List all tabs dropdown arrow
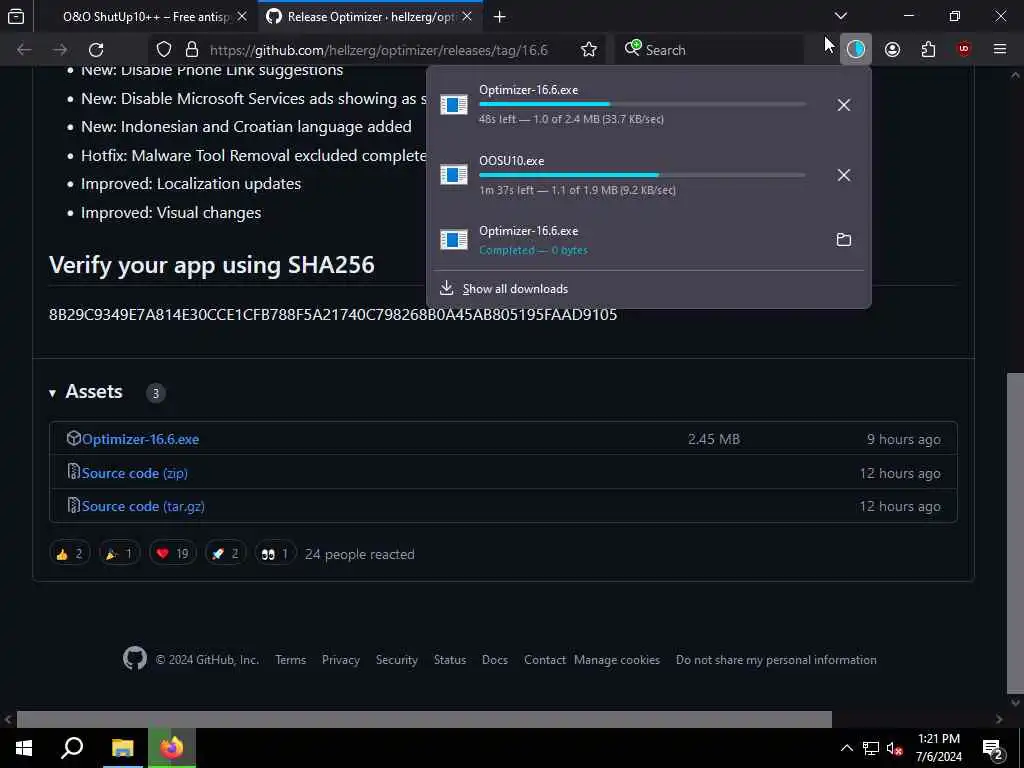Screen dimensions: 1024x768 pos(840,16)
